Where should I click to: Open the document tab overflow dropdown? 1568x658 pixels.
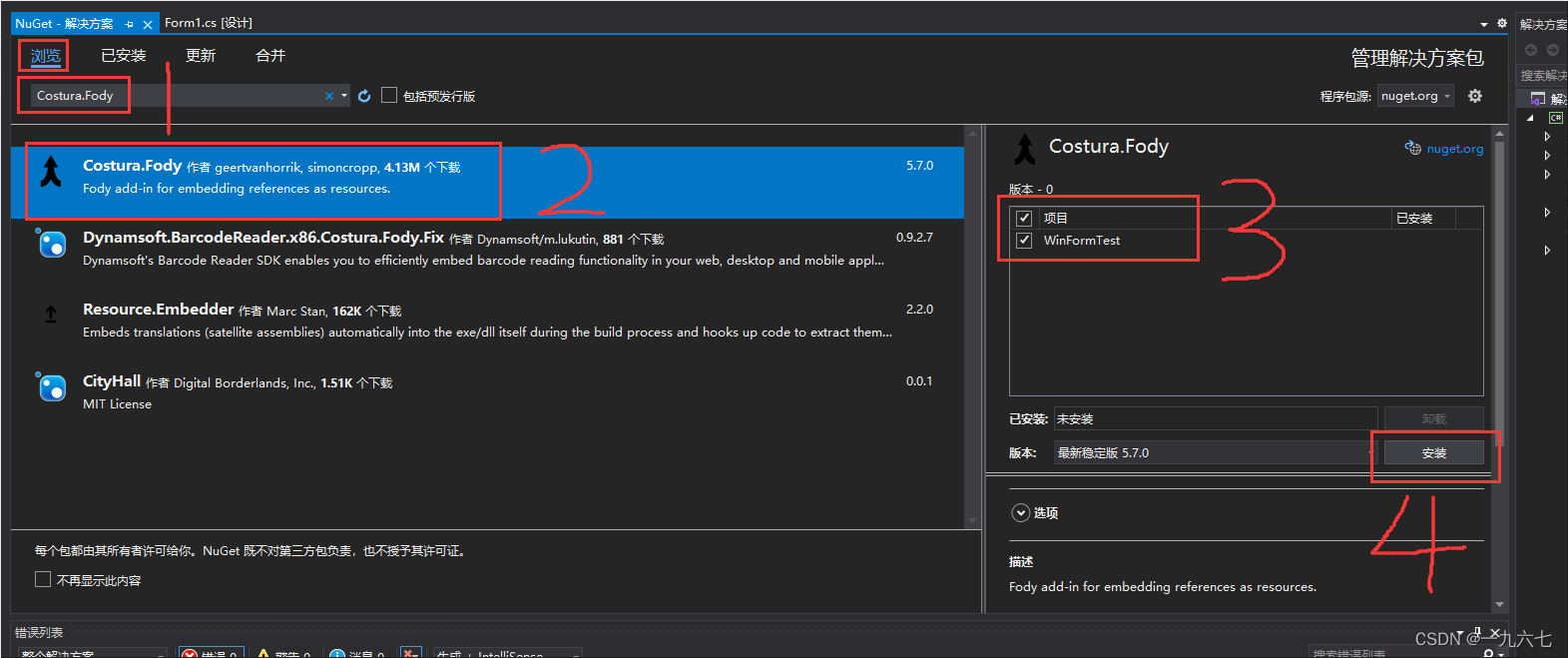click(1484, 24)
